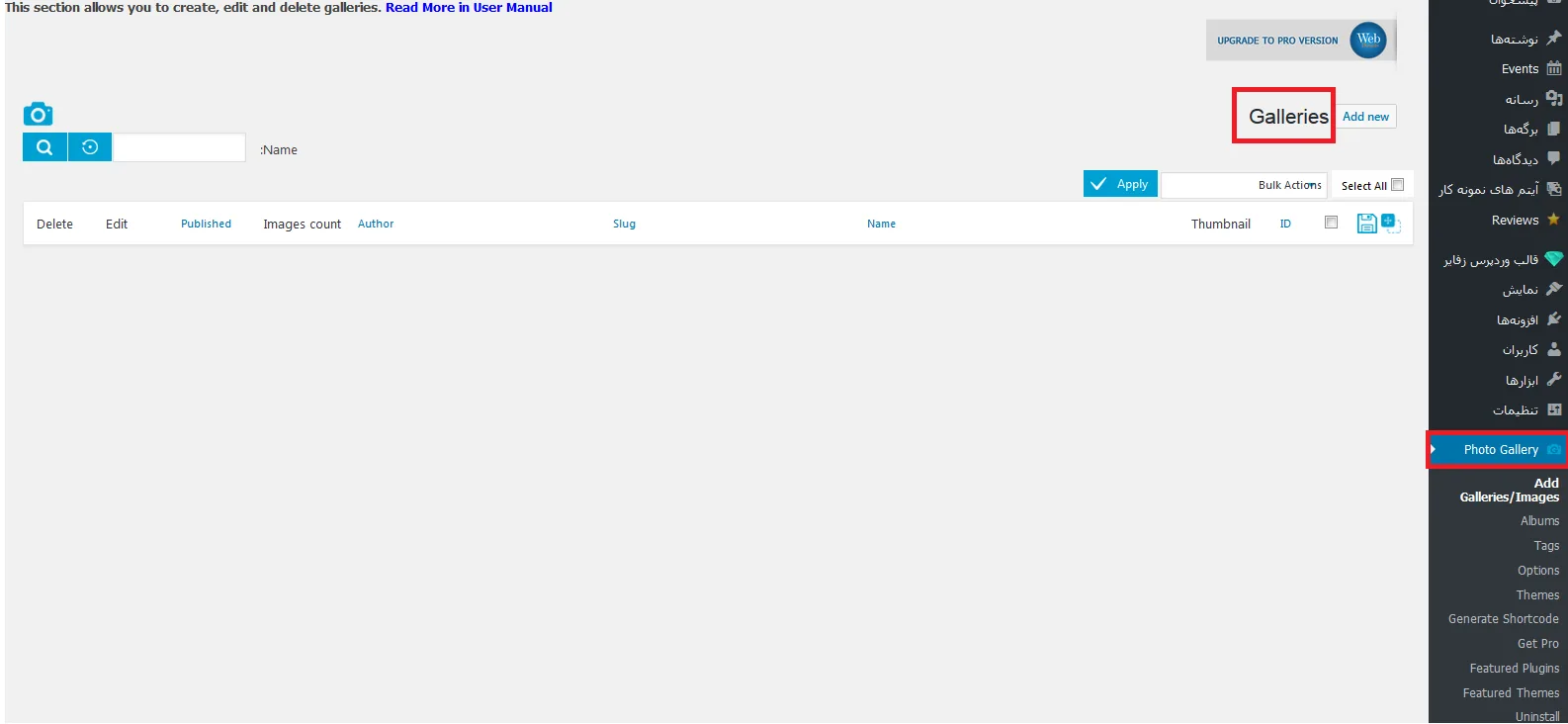
Task: Click the pin icon beside نوشته‌ها
Action: (x=1554, y=38)
